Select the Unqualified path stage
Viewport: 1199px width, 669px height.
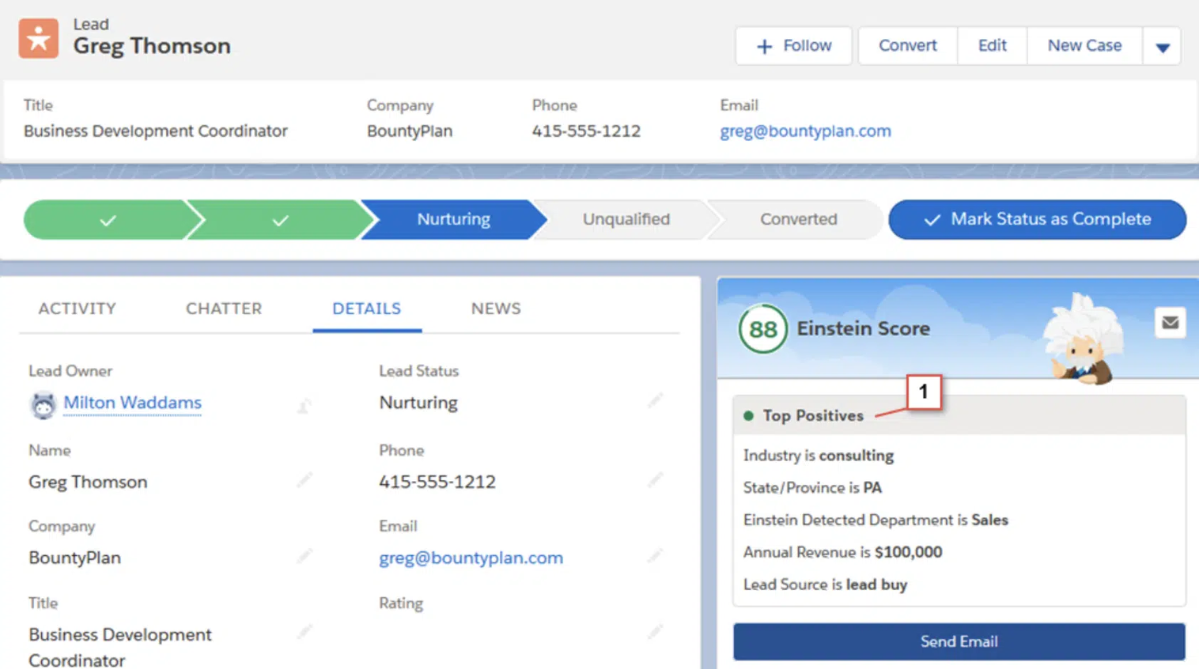coord(626,219)
